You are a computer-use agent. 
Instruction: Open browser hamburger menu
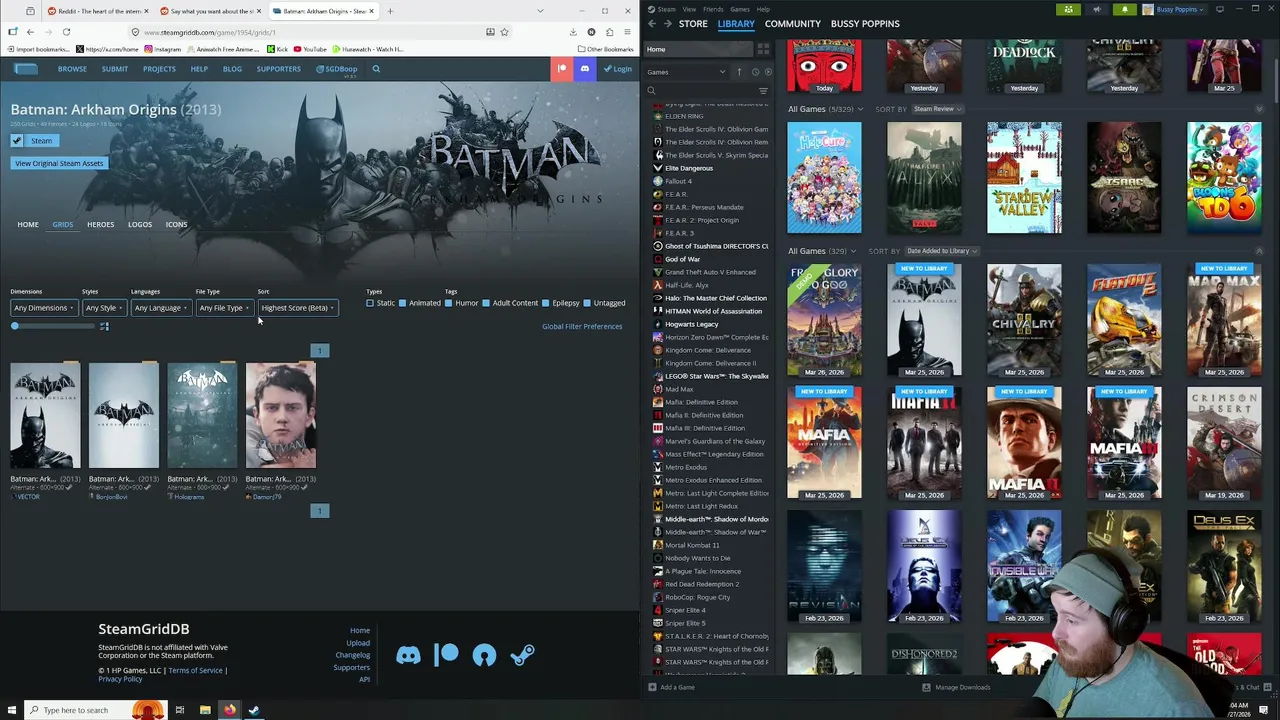[627, 32]
